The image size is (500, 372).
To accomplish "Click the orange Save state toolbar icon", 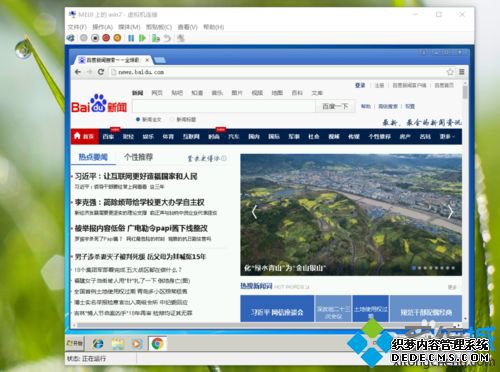I will (x=117, y=38).
